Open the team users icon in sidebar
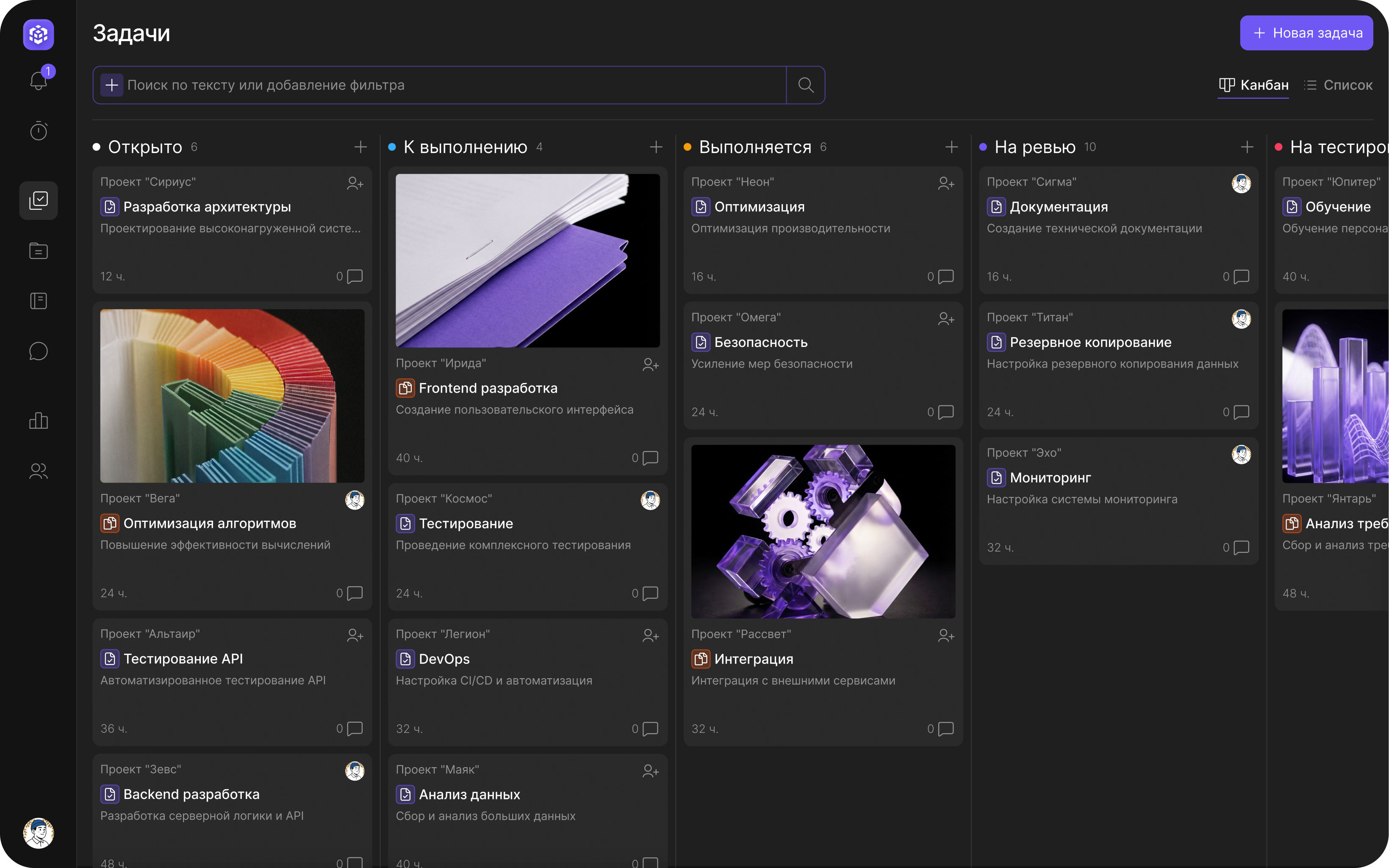This screenshot has width=1389, height=868. tap(39, 471)
